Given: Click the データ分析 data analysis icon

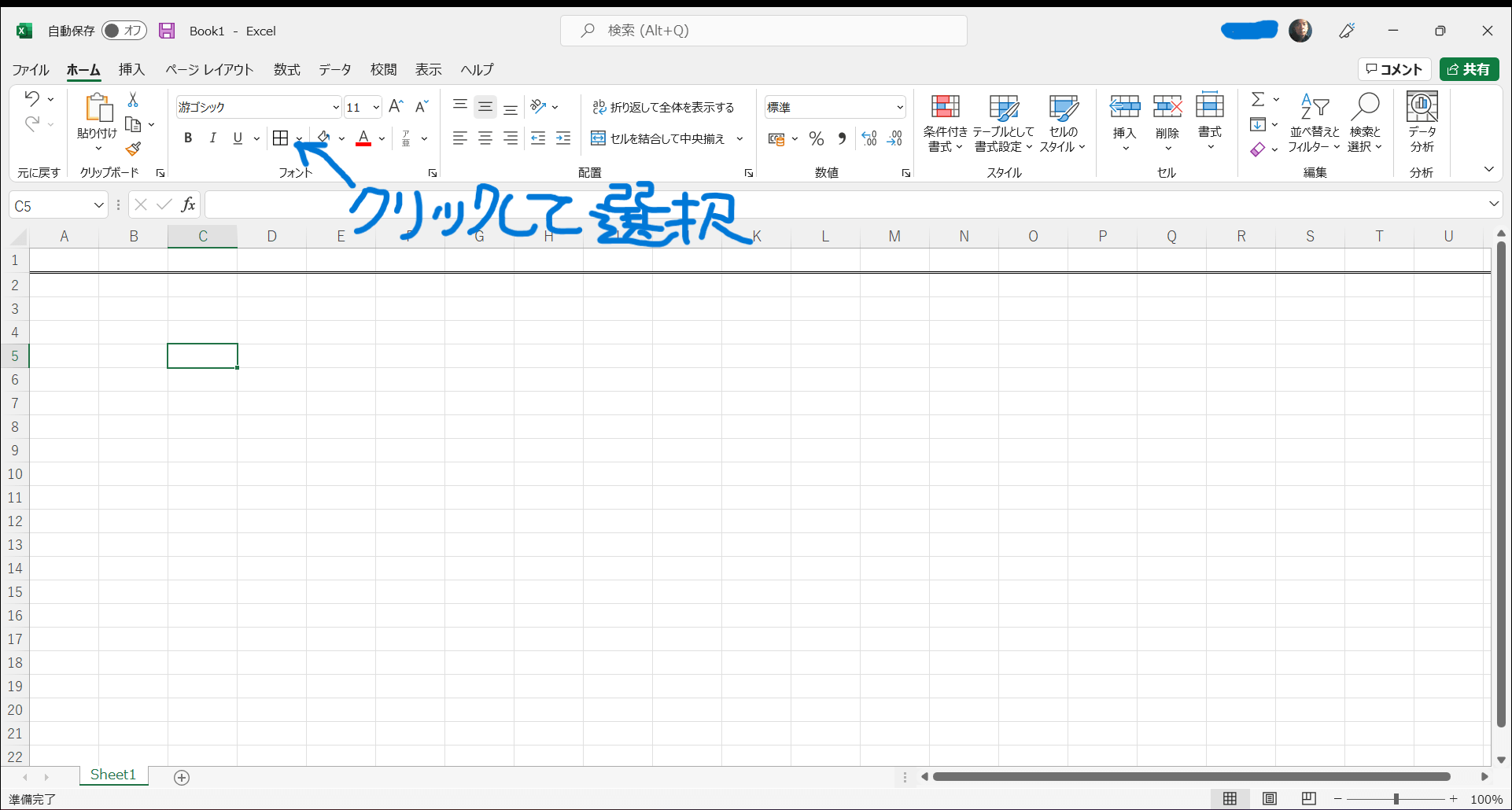Looking at the screenshot, I should point(1422,123).
